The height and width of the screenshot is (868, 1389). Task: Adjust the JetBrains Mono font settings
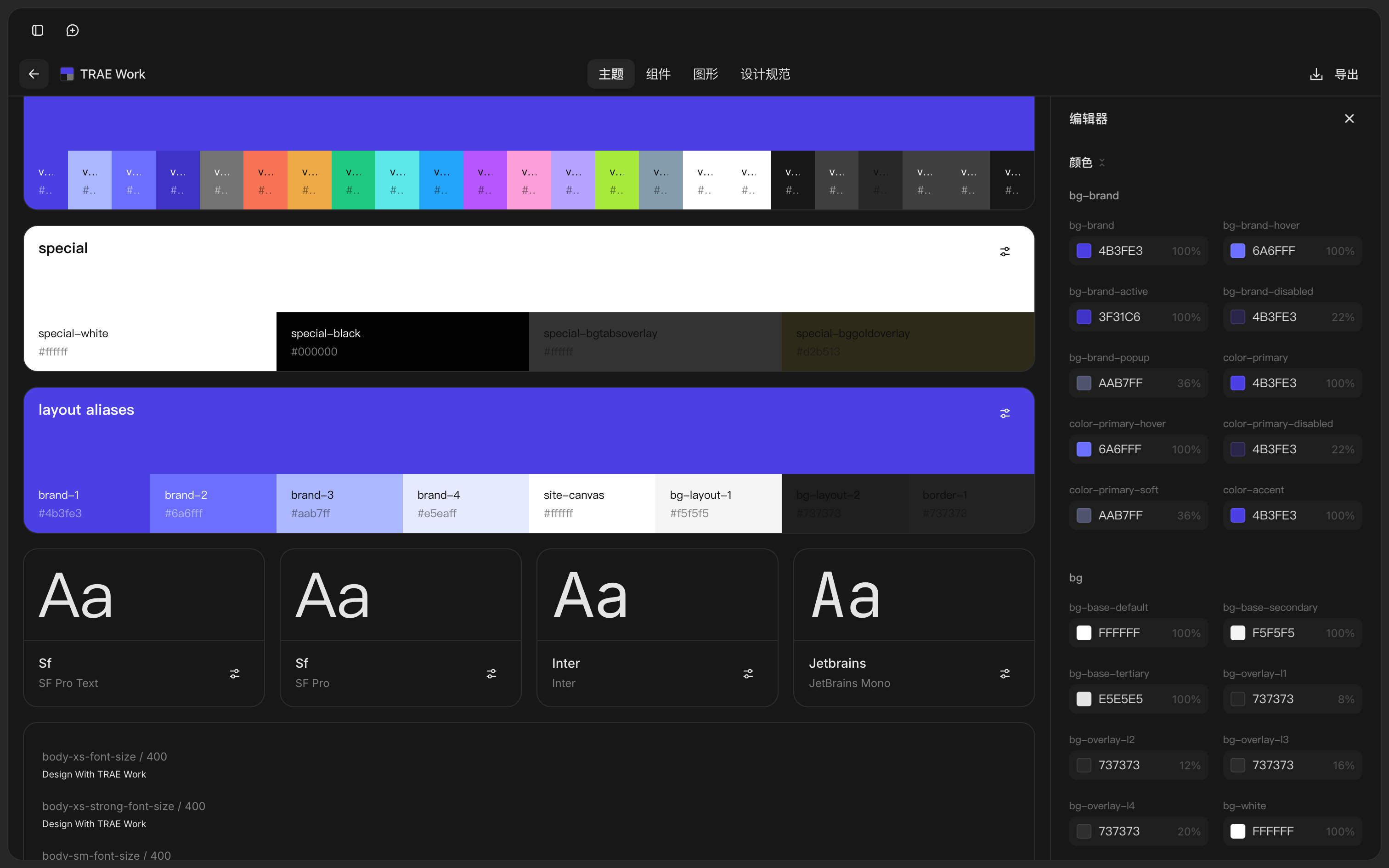pos(1005,673)
